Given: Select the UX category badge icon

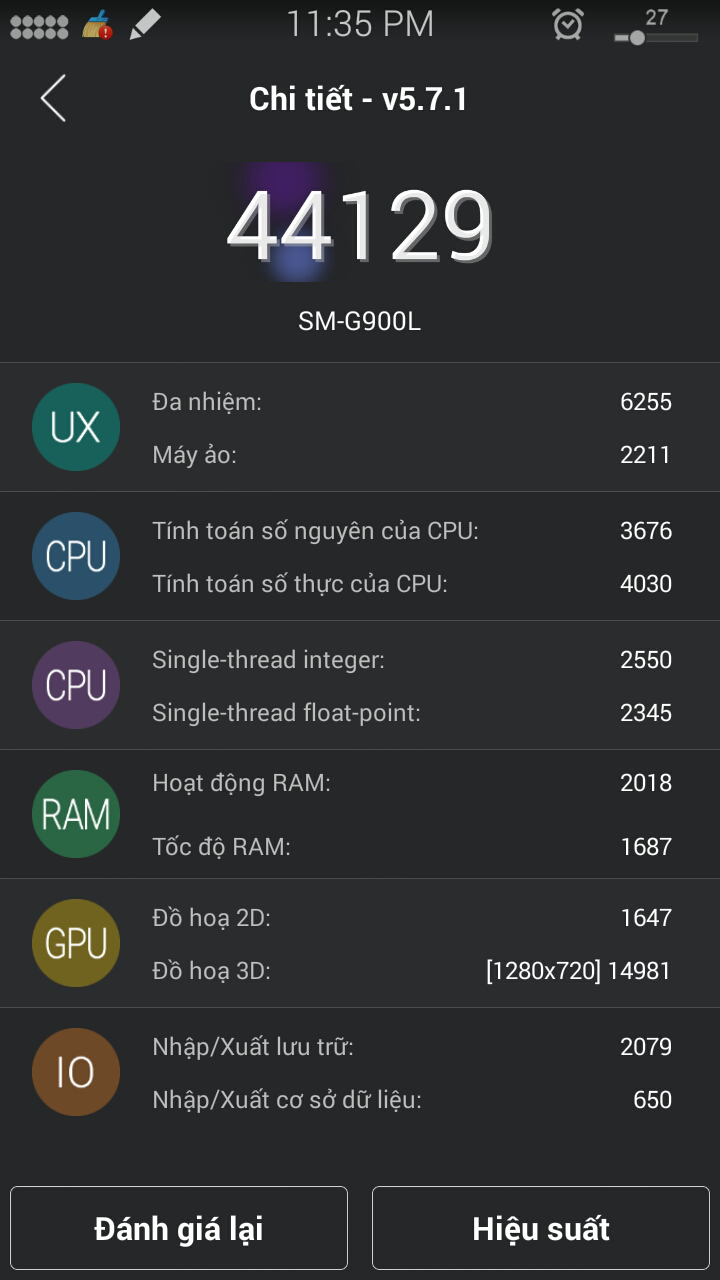Looking at the screenshot, I should 76,427.
